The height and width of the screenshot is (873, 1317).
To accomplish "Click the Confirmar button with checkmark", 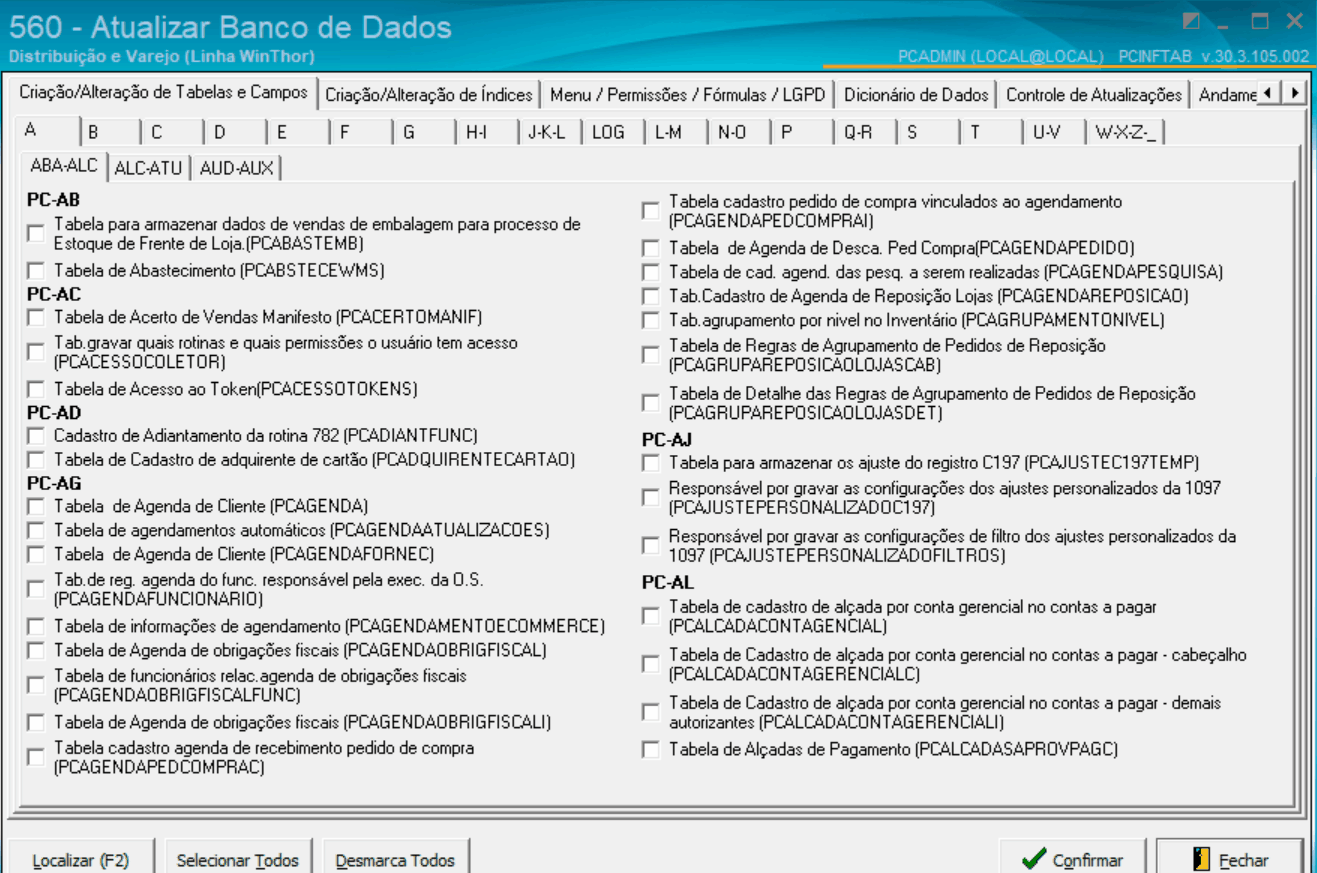I will coord(1072,859).
